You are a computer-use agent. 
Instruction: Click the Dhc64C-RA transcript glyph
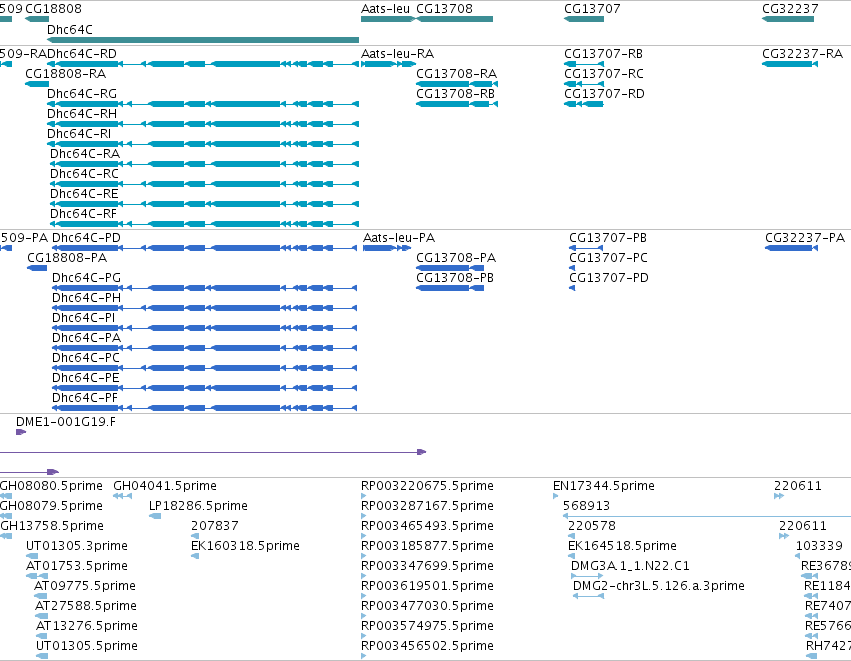204,164
